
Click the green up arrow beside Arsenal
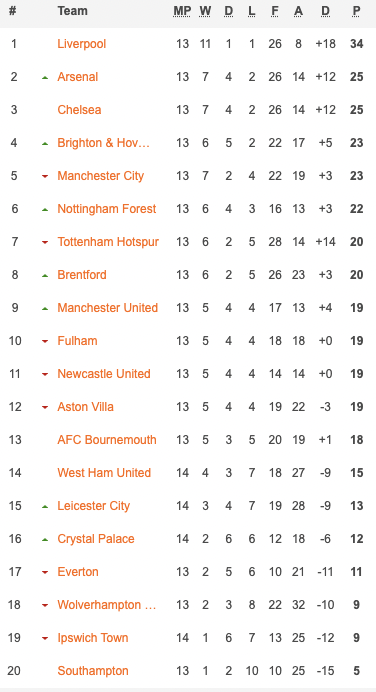point(45,78)
